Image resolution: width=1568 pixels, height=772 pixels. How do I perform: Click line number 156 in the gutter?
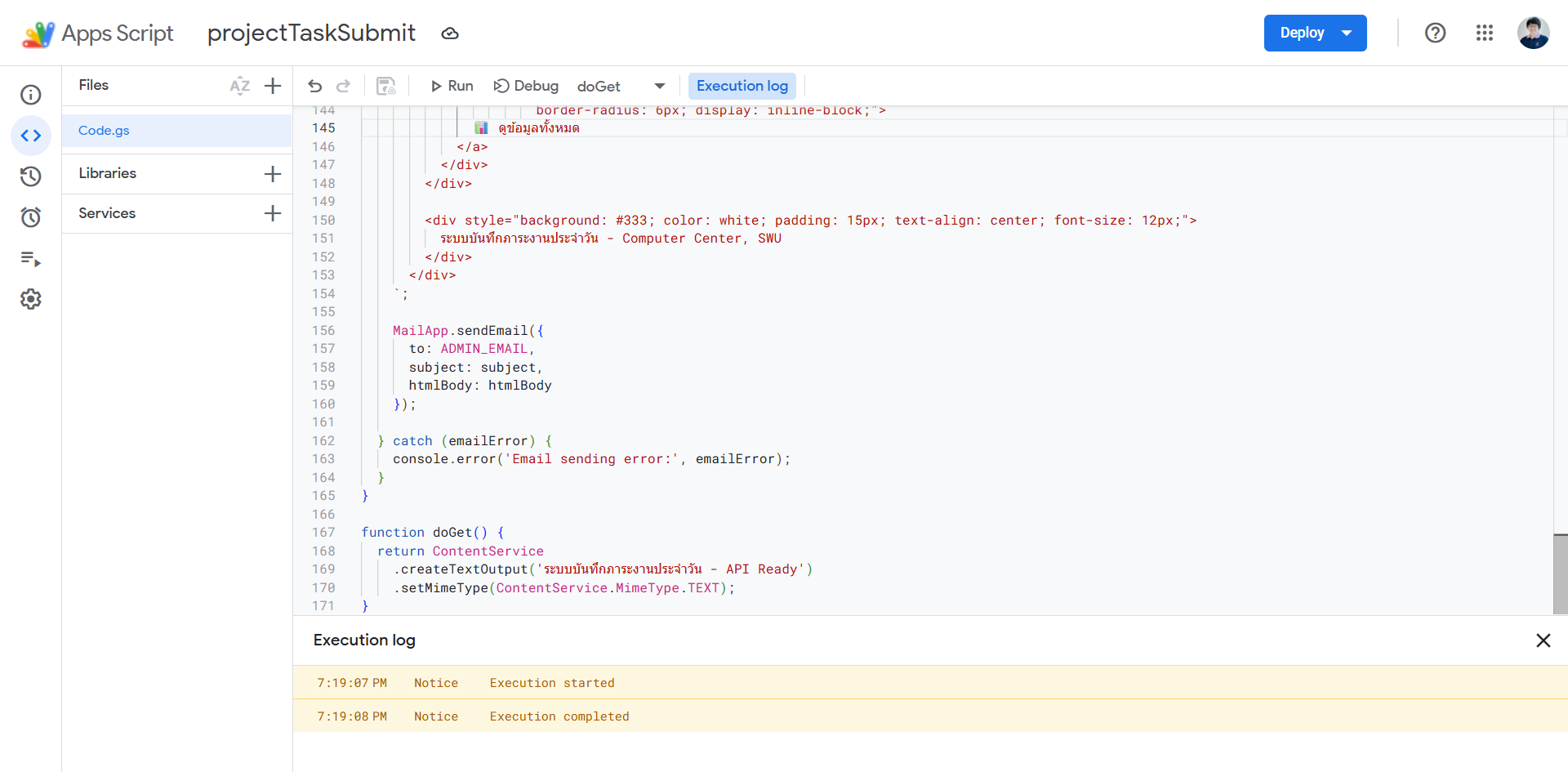point(323,331)
